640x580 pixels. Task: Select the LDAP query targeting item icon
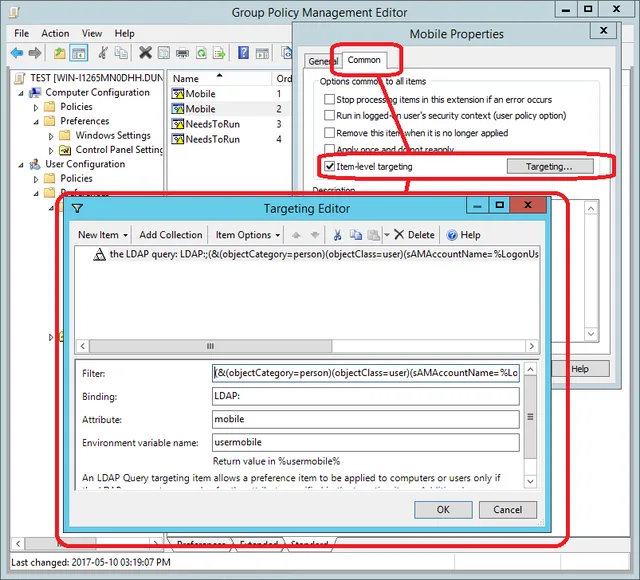click(99, 254)
